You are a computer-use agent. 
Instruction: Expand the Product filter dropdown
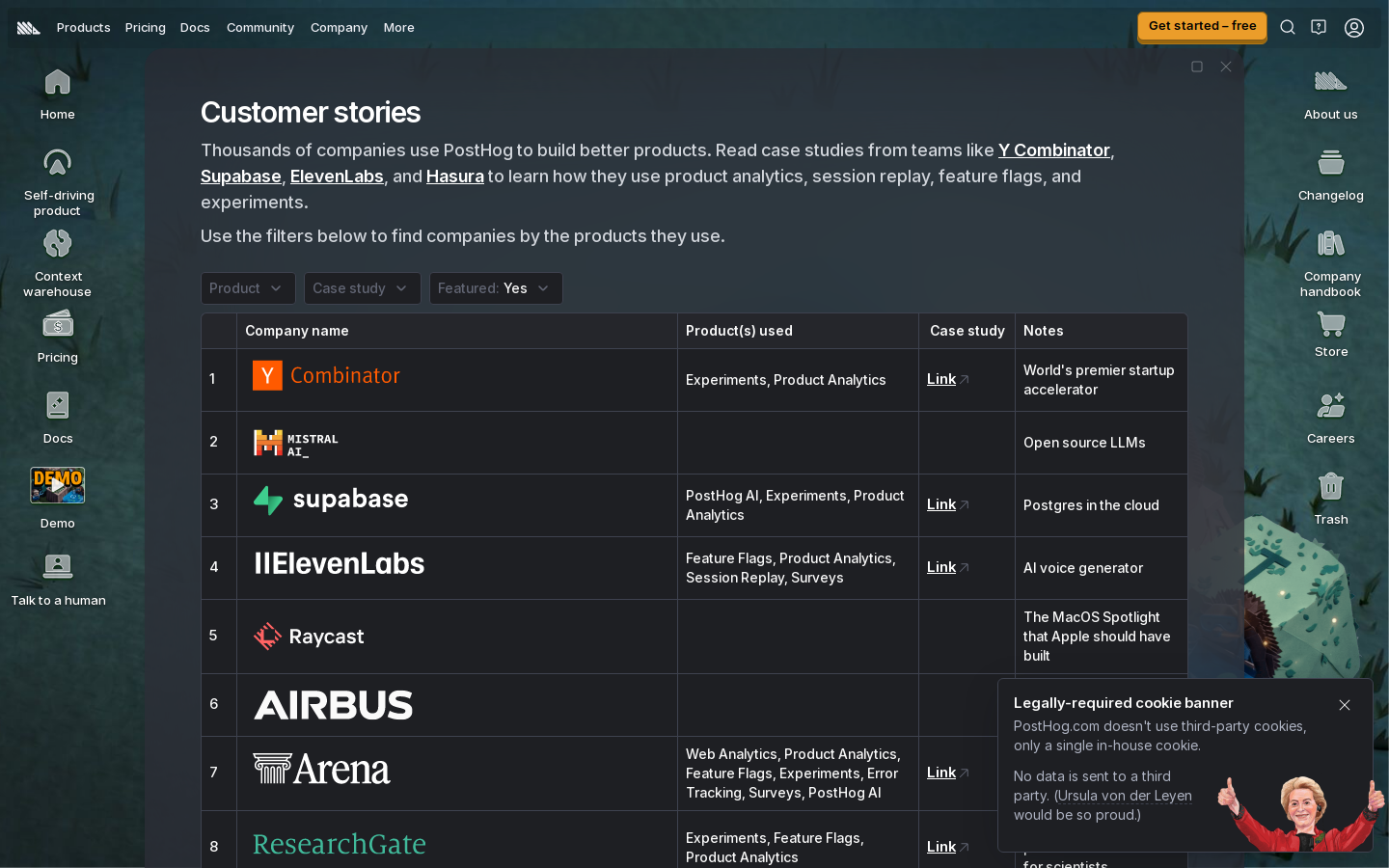(x=248, y=288)
